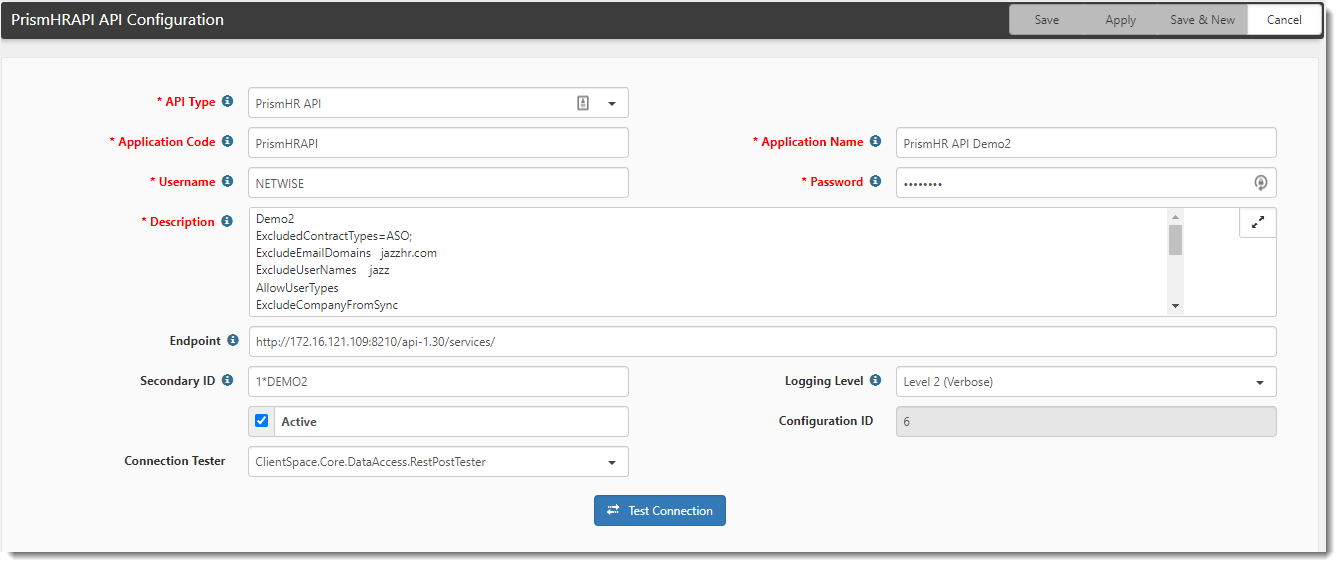The image size is (1341, 567).
Task: Open the Logging Level dropdown
Action: (x=1260, y=382)
